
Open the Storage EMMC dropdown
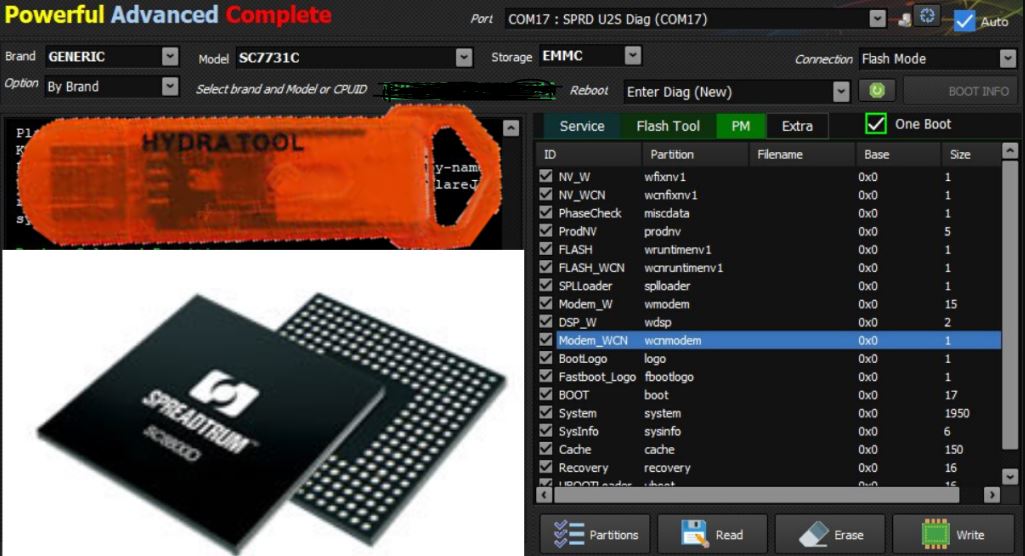pyautogui.click(x=632, y=56)
